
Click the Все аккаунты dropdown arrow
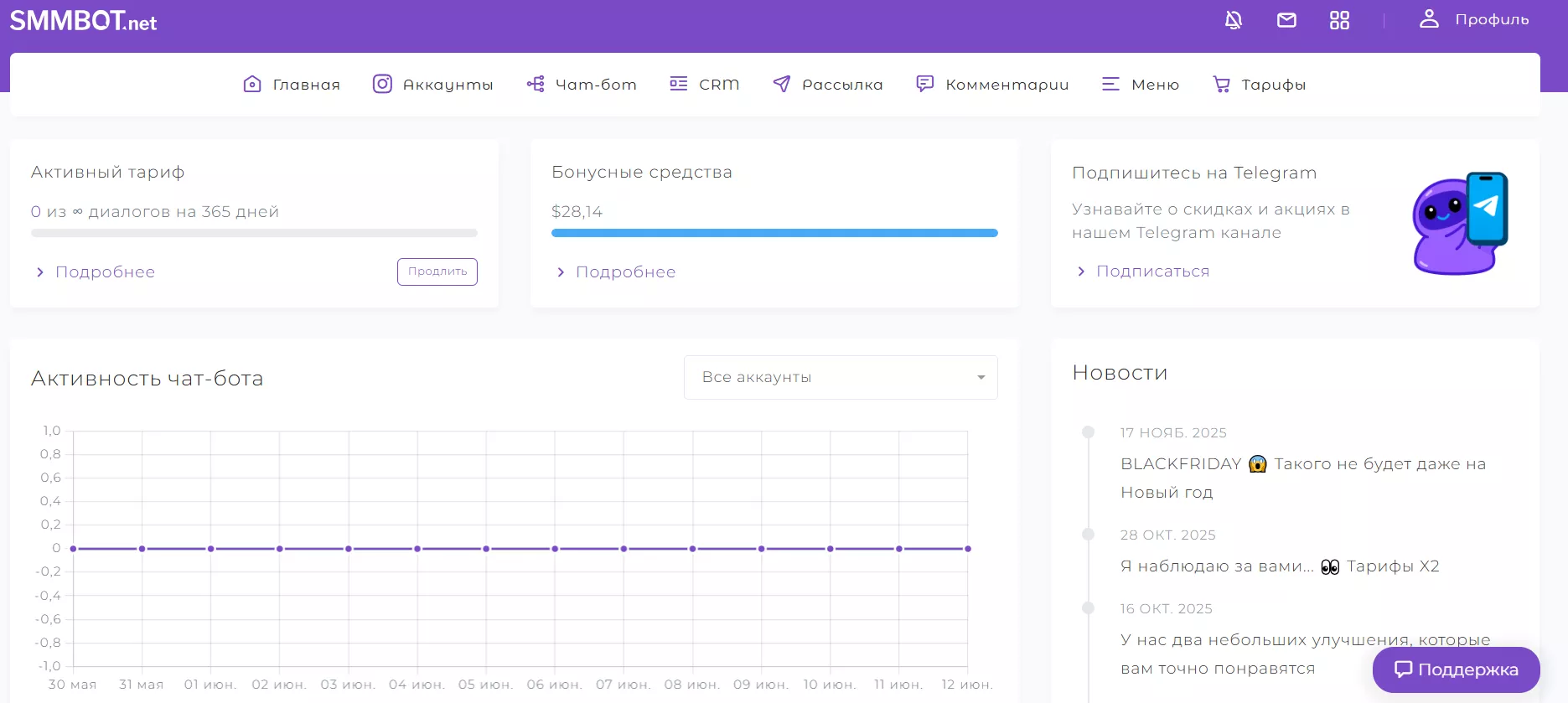981,377
